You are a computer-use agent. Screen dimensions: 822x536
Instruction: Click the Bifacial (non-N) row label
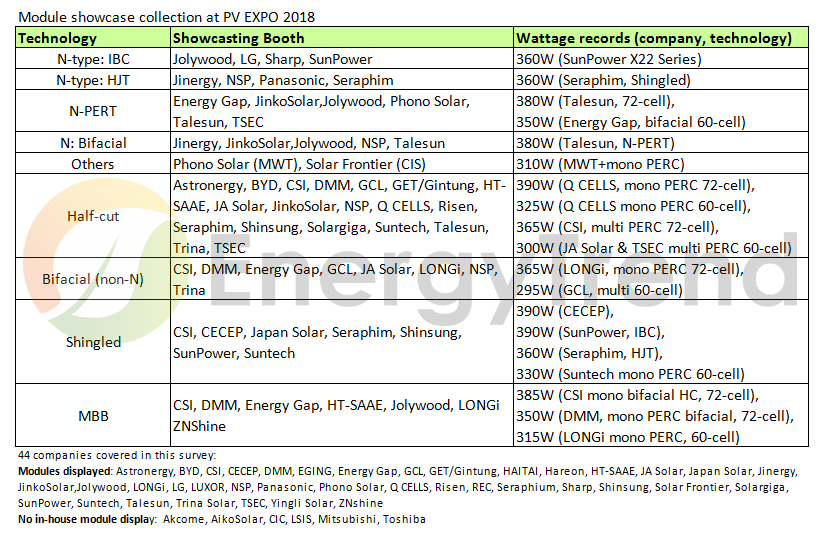(93, 279)
